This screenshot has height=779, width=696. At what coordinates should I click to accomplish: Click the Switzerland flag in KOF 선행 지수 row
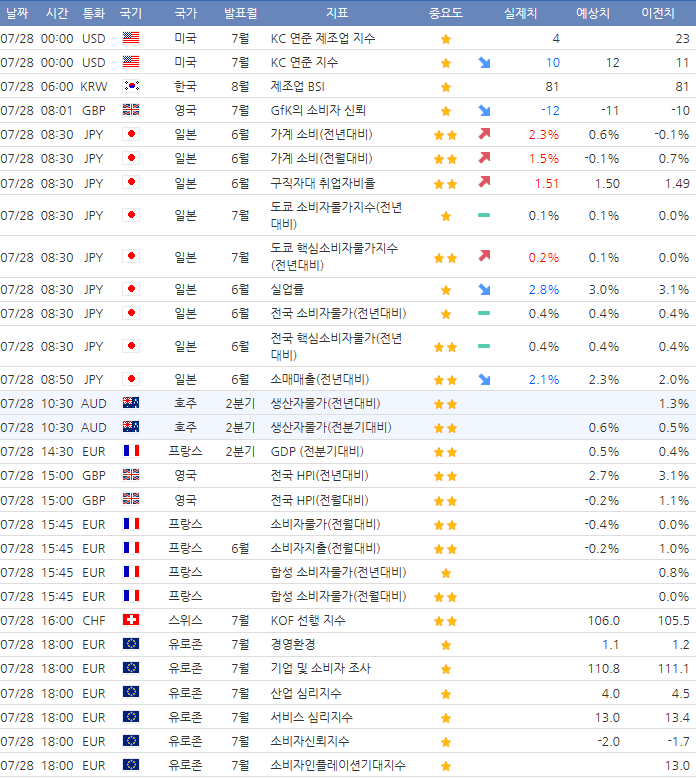(x=131, y=620)
